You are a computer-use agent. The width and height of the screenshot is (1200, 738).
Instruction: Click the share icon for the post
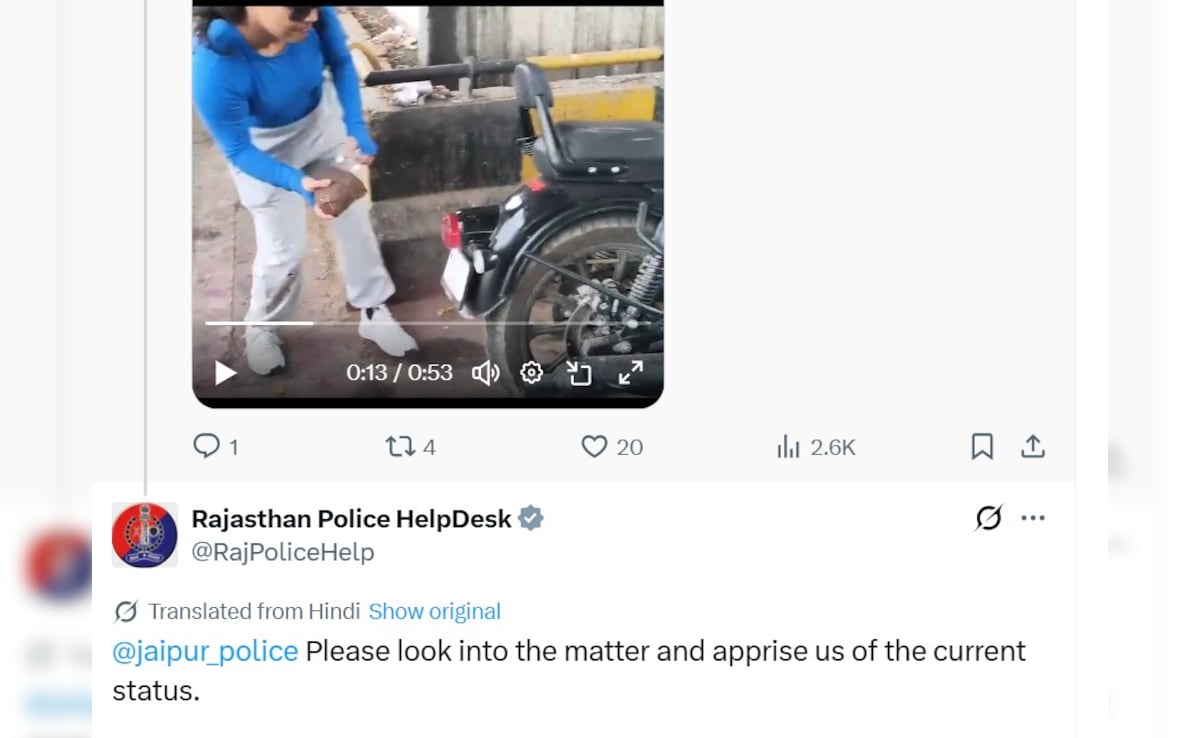pos(1033,446)
